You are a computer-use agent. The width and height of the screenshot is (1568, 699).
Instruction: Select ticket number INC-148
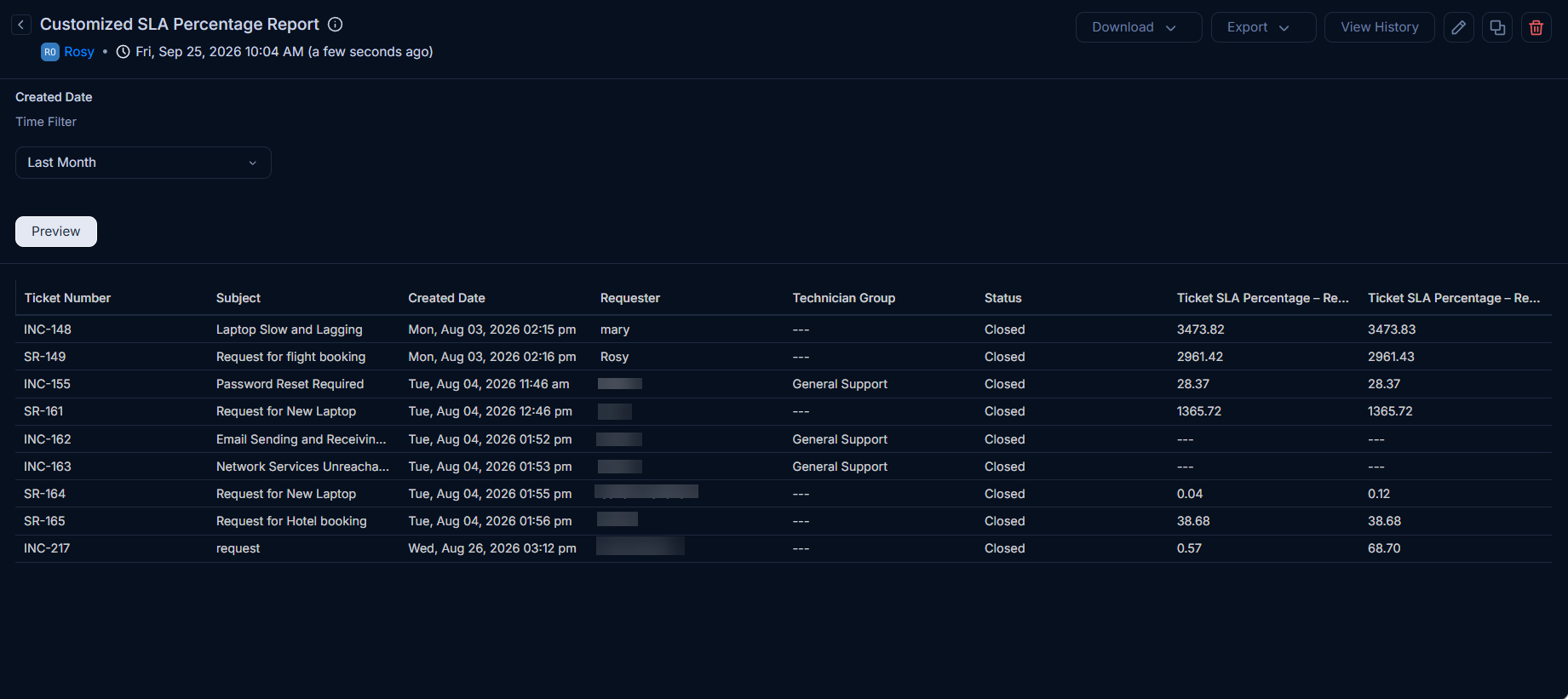pos(48,329)
